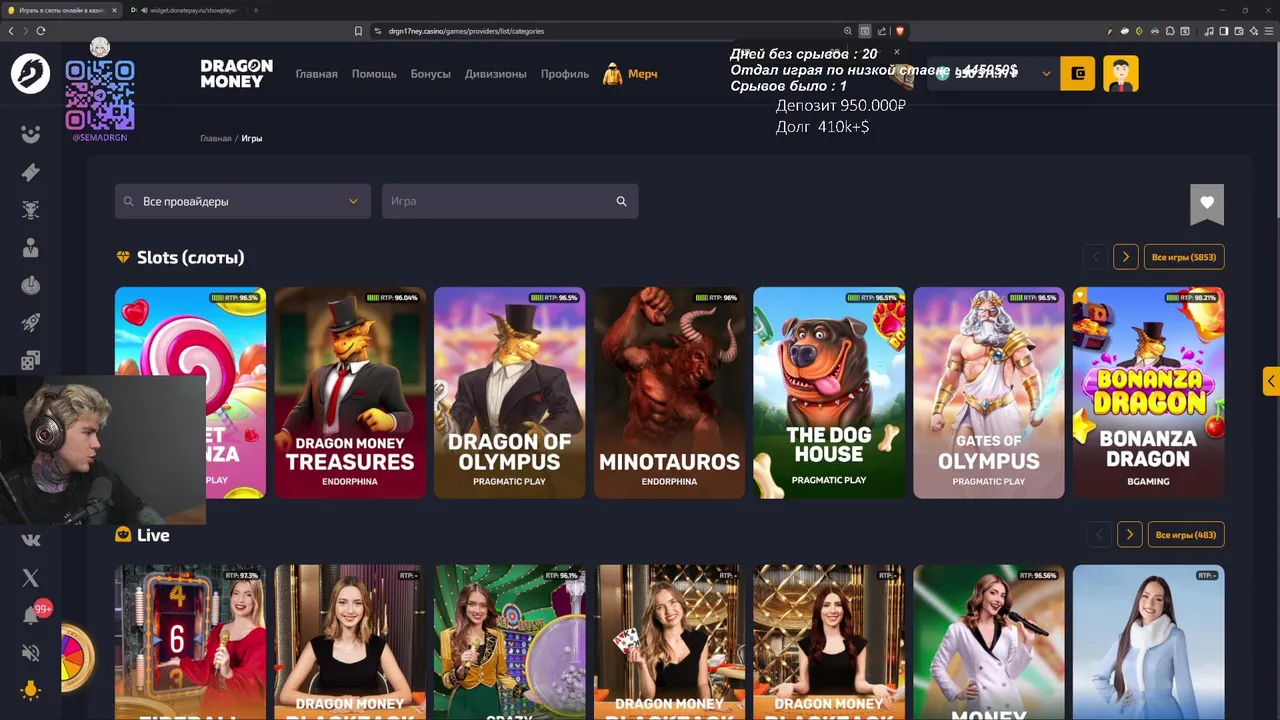Open the rocket game sidebar icon

click(31, 323)
